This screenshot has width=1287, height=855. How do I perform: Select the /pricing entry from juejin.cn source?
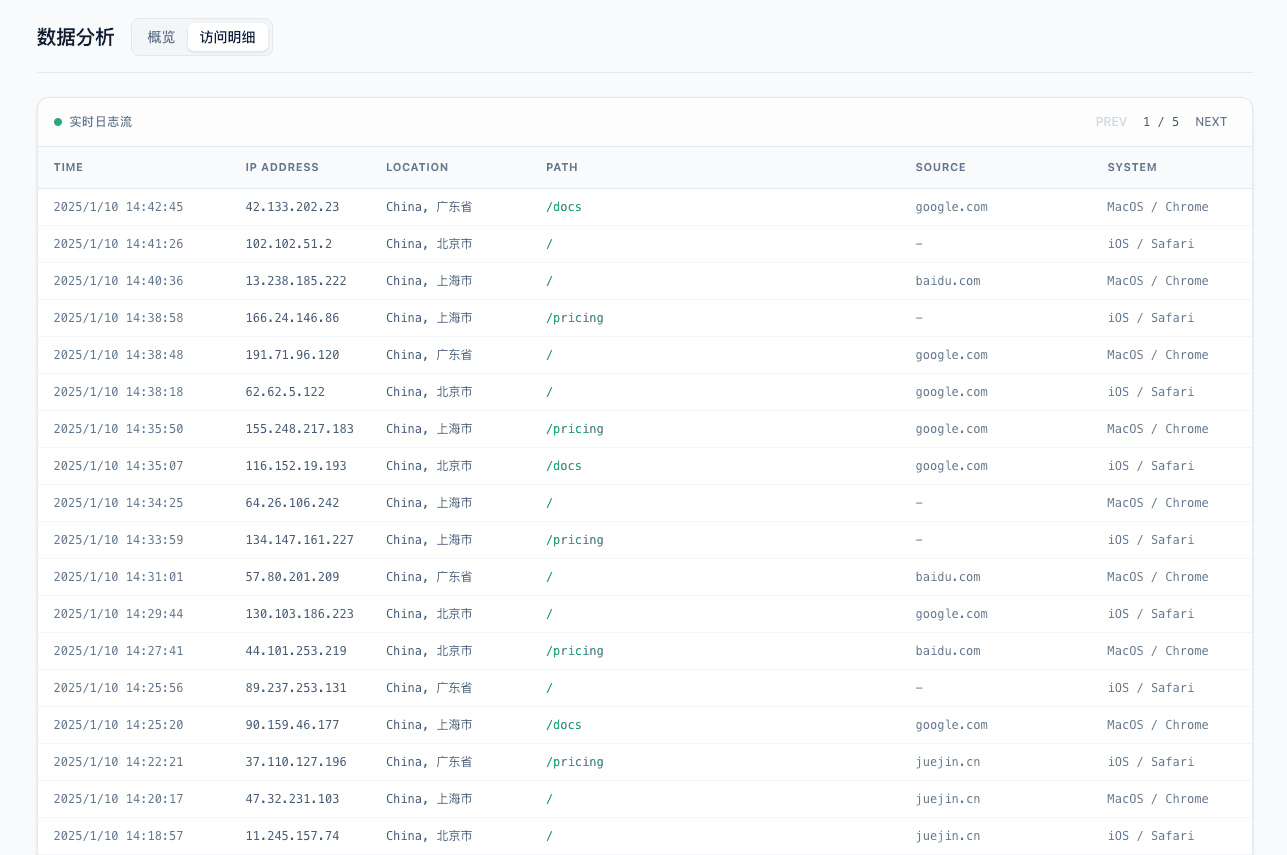click(x=575, y=761)
